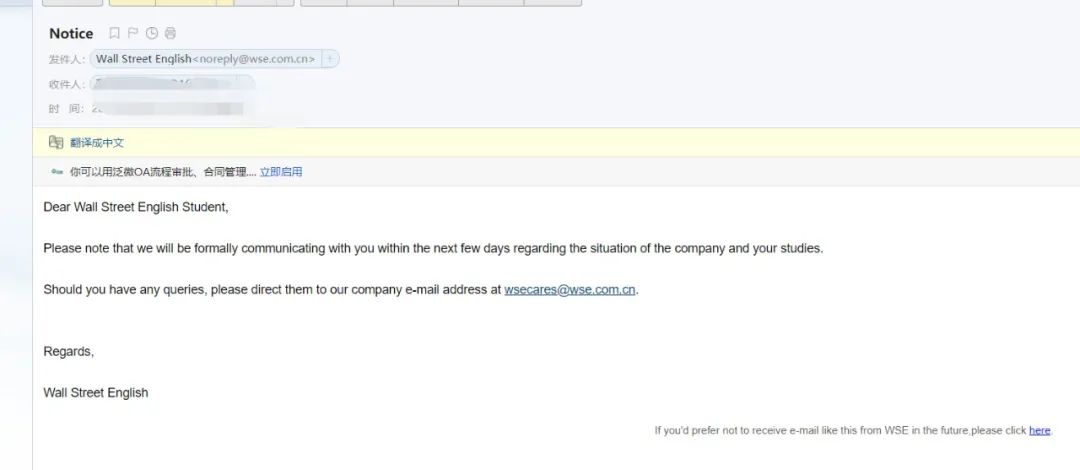
Task: Click the "Dear Wall Street English Student" greeting
Action: click(x=136, y=207)
